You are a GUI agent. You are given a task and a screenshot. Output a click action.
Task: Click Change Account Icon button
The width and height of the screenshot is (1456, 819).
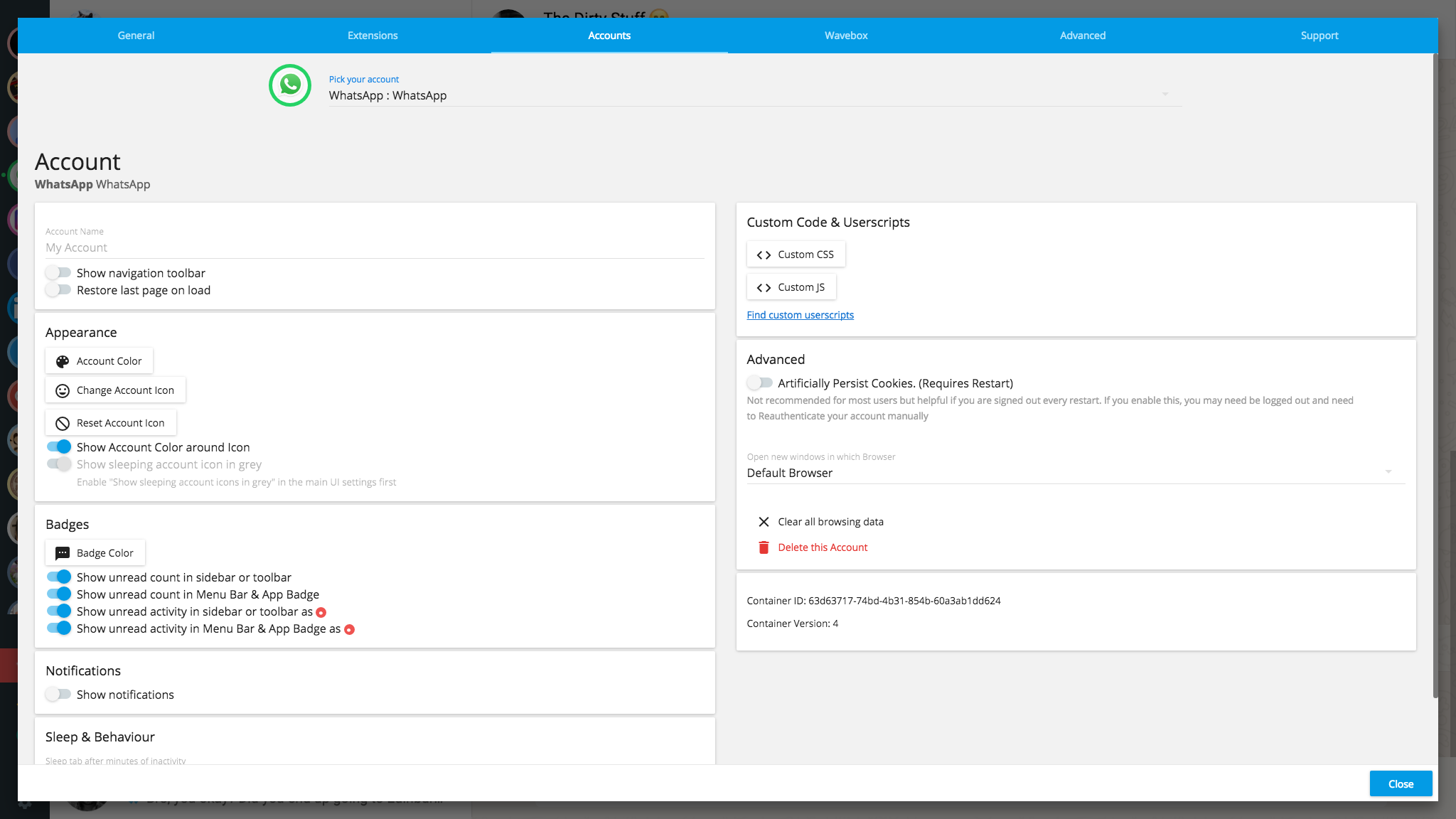[115, 390]
